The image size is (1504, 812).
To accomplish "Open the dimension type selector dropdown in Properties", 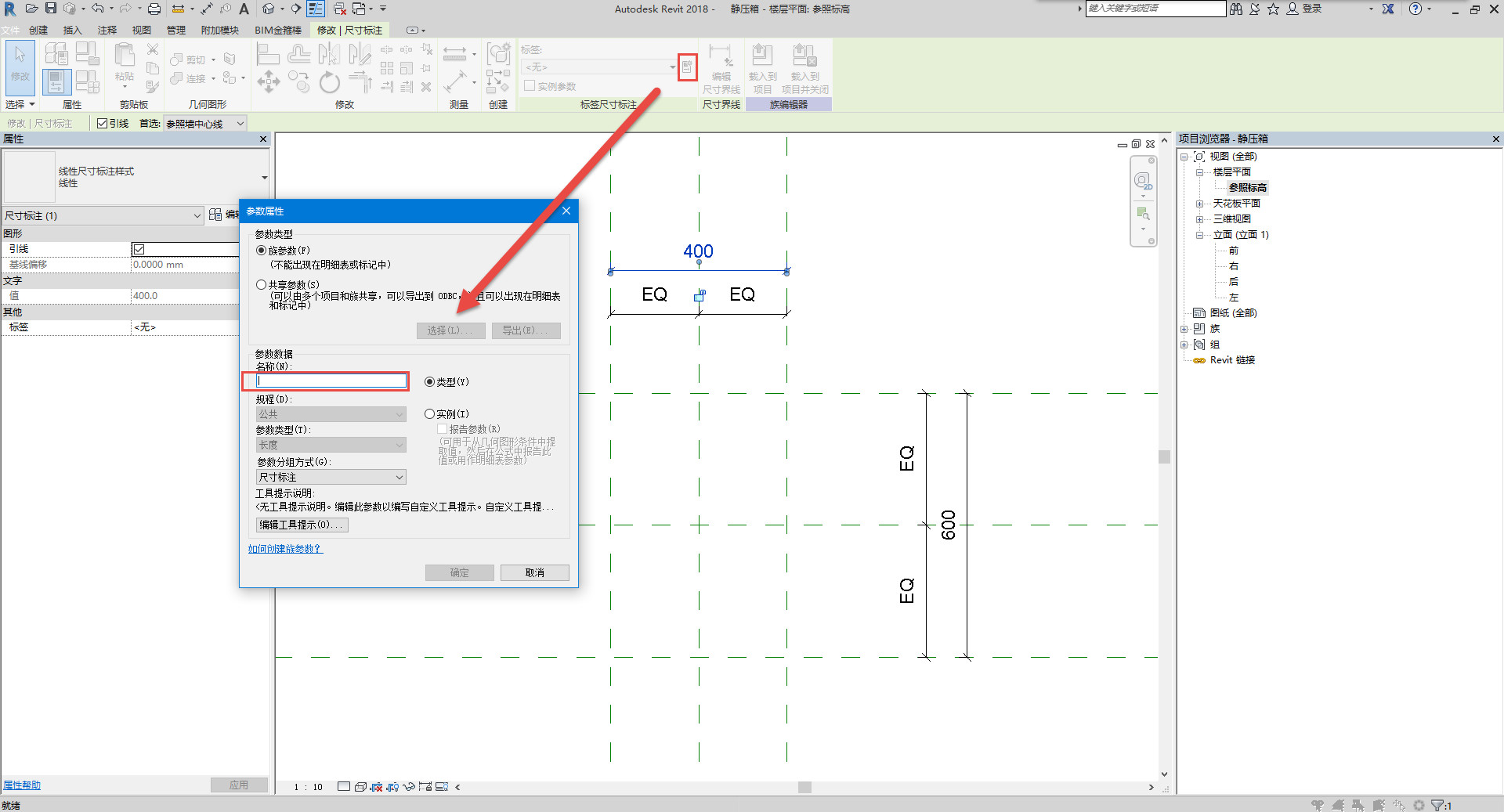I will coord(136,177).
